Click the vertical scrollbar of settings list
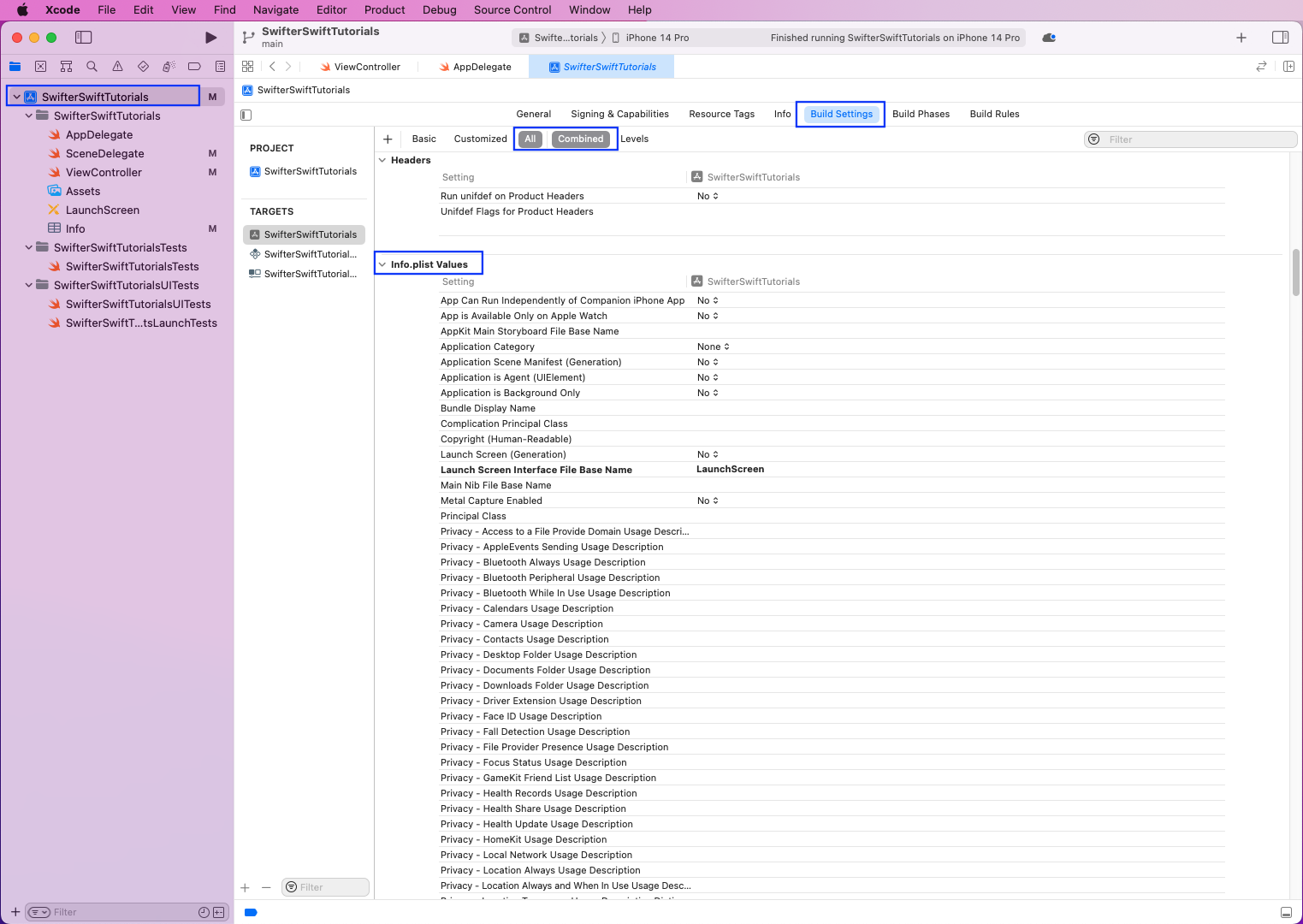Image resolution: width=1303 pixels, height=924 pixels. point(1296,272)
